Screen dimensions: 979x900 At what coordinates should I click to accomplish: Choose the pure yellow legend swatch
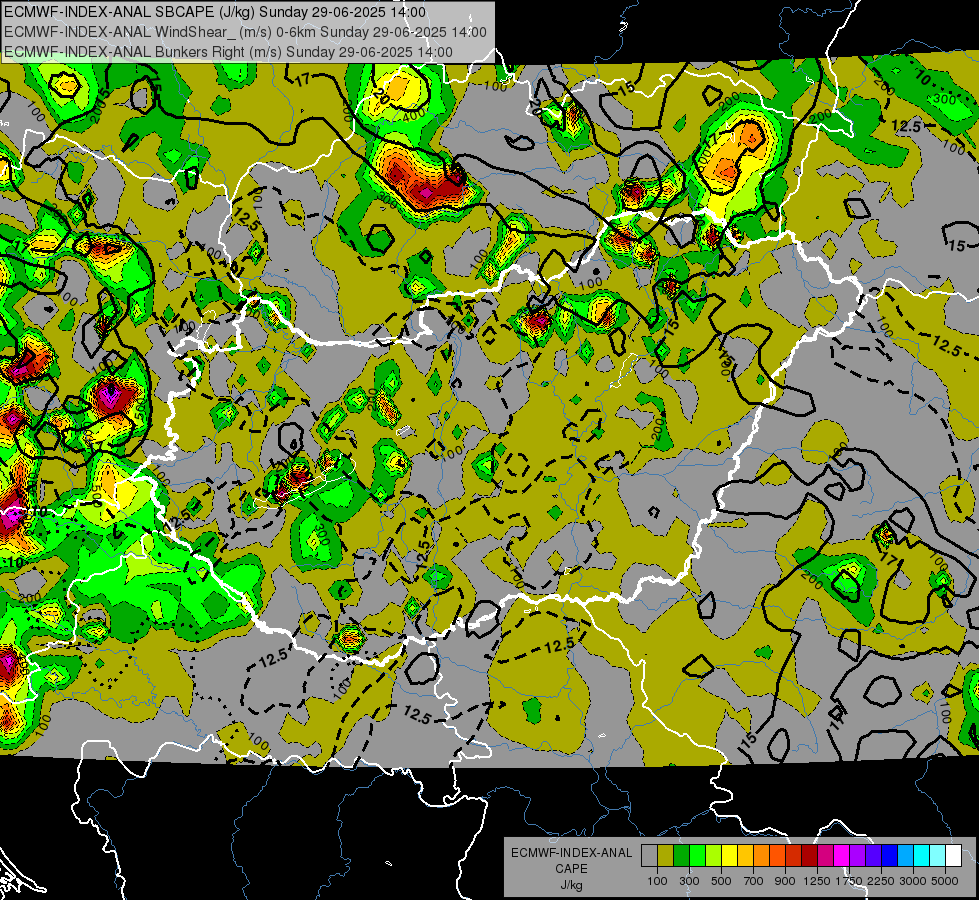coord(729,856)
